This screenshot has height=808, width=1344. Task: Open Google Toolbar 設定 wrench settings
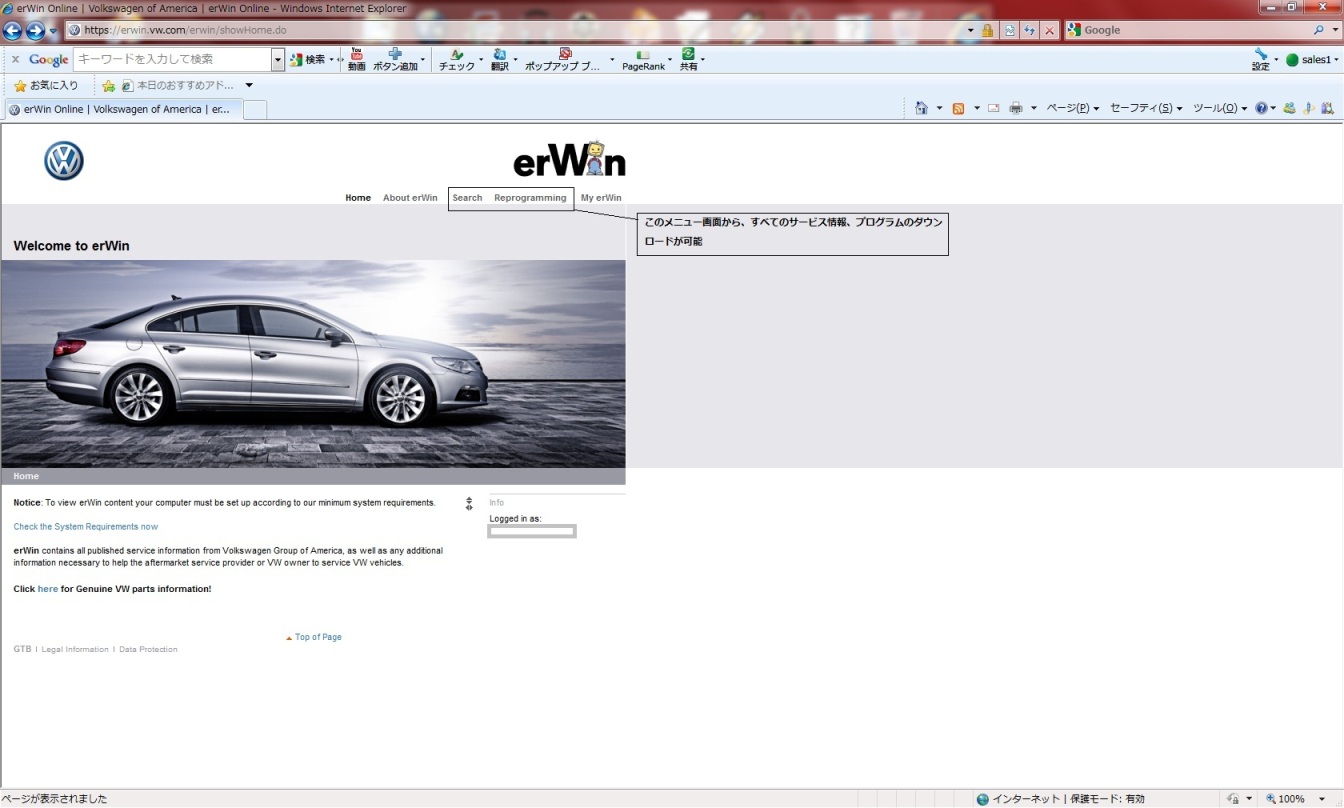tap(1260, 60)
